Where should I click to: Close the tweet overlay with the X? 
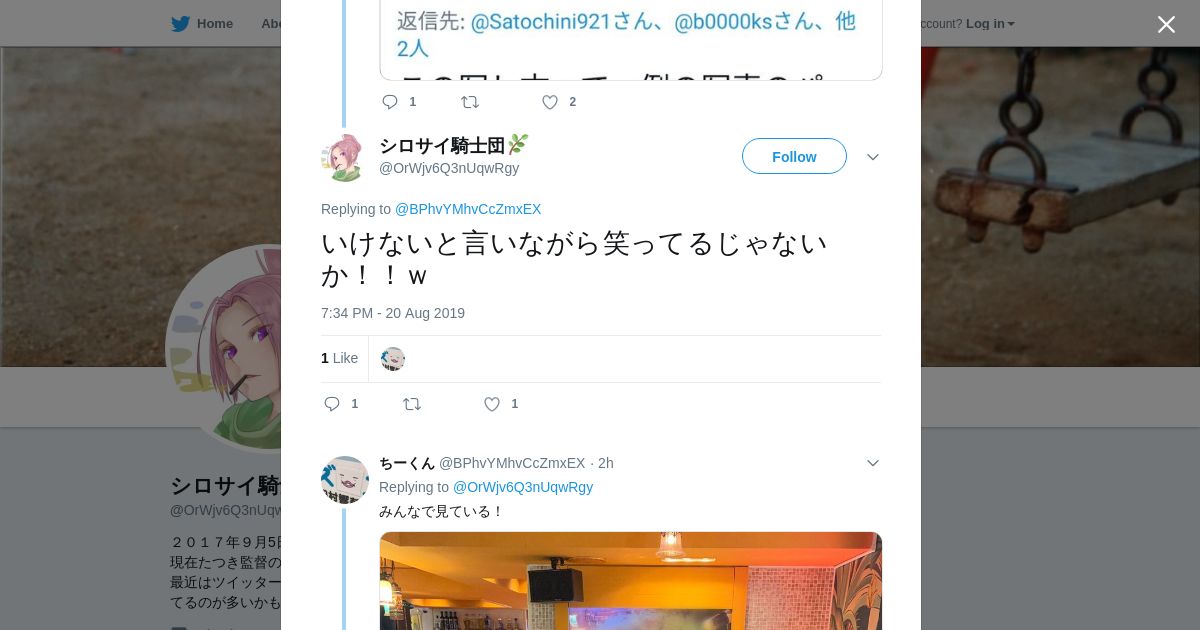(1166, 24)
